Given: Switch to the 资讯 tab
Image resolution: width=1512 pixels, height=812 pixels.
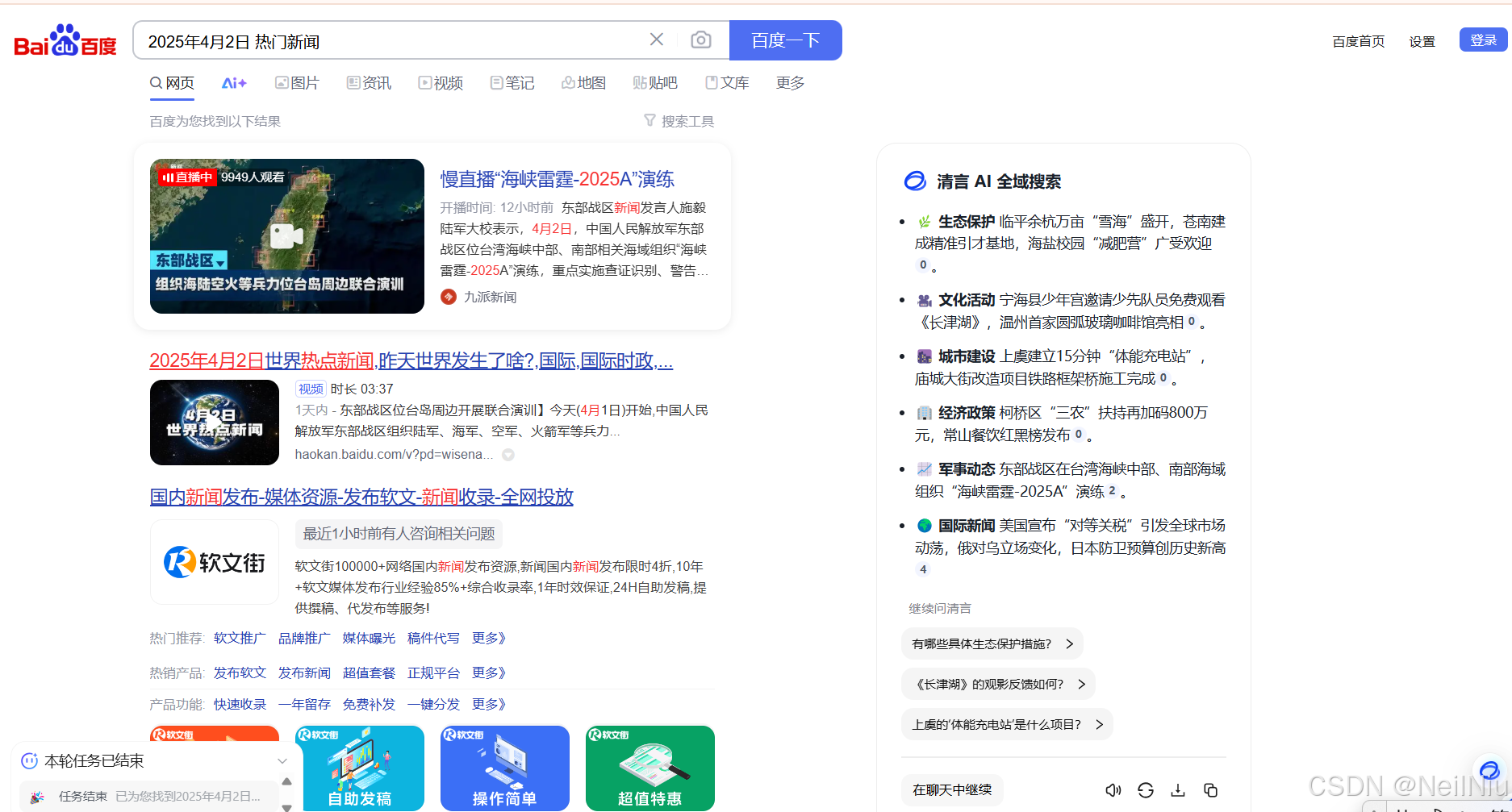Looking at the screenshot, I should coord(369,83).
